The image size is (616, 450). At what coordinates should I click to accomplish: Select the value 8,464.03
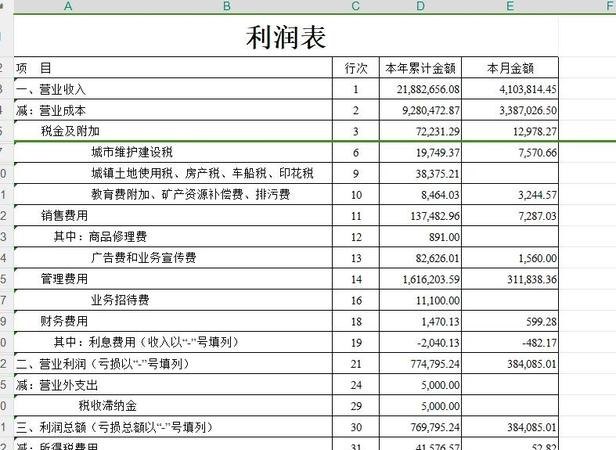(x=440, y=195)
